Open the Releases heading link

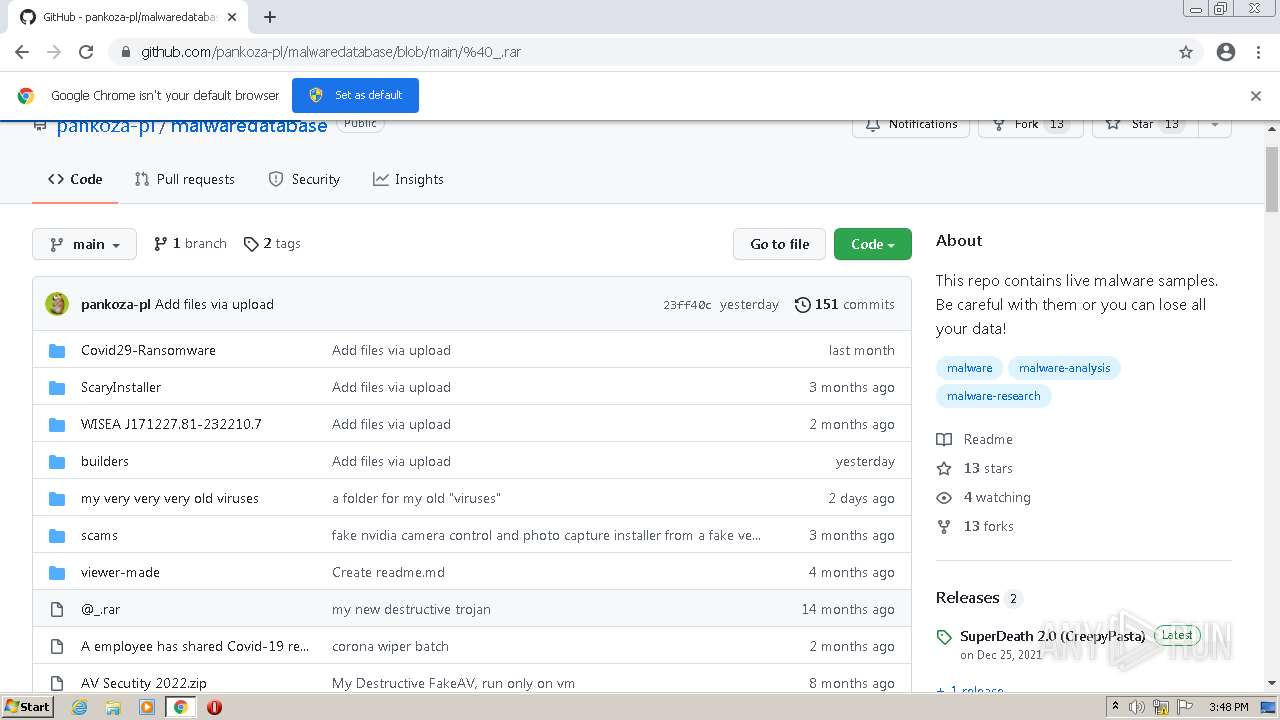coord(979,597)
